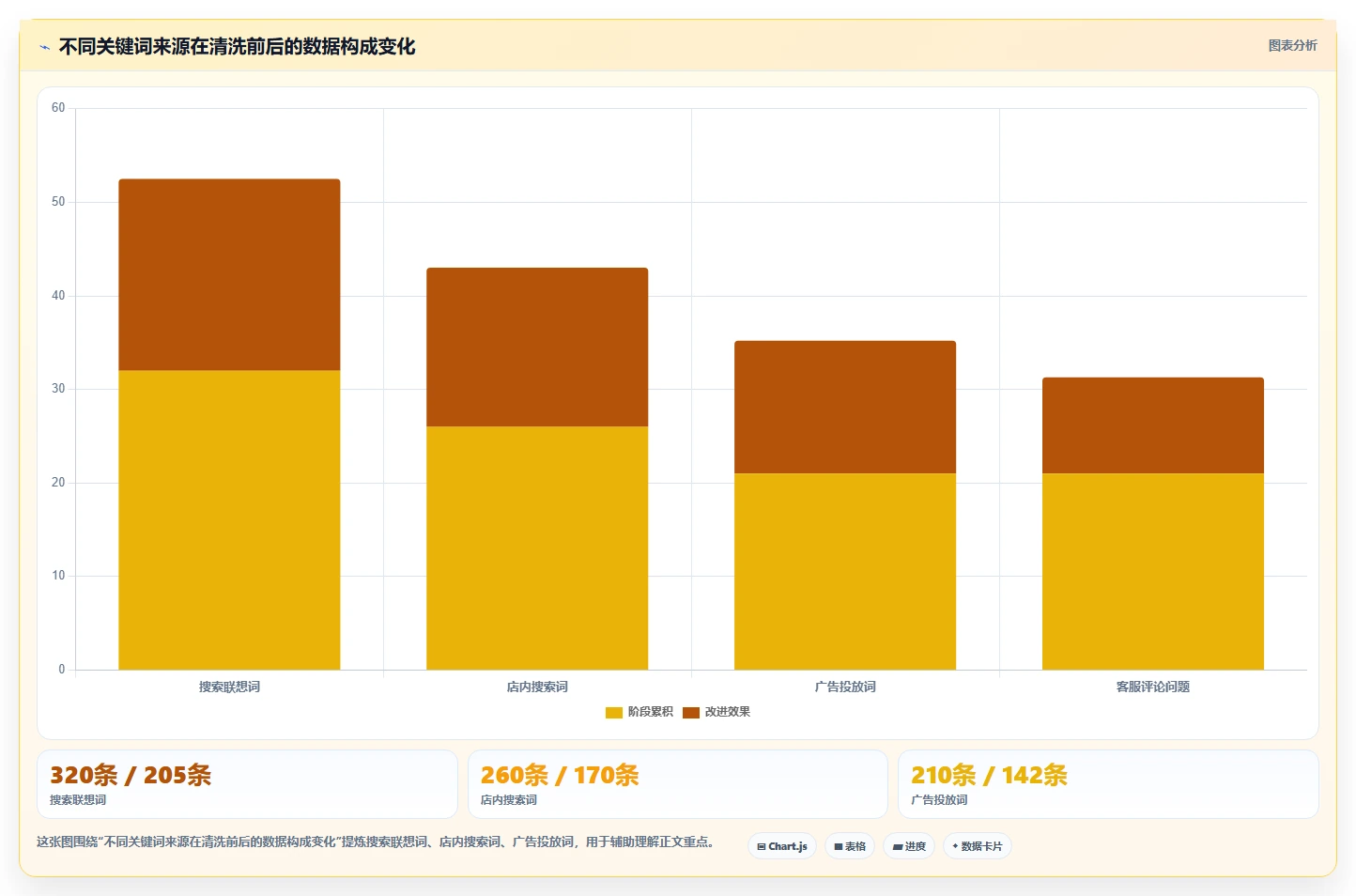Click the 店内搜索词 caption under 260条 card

509,800
